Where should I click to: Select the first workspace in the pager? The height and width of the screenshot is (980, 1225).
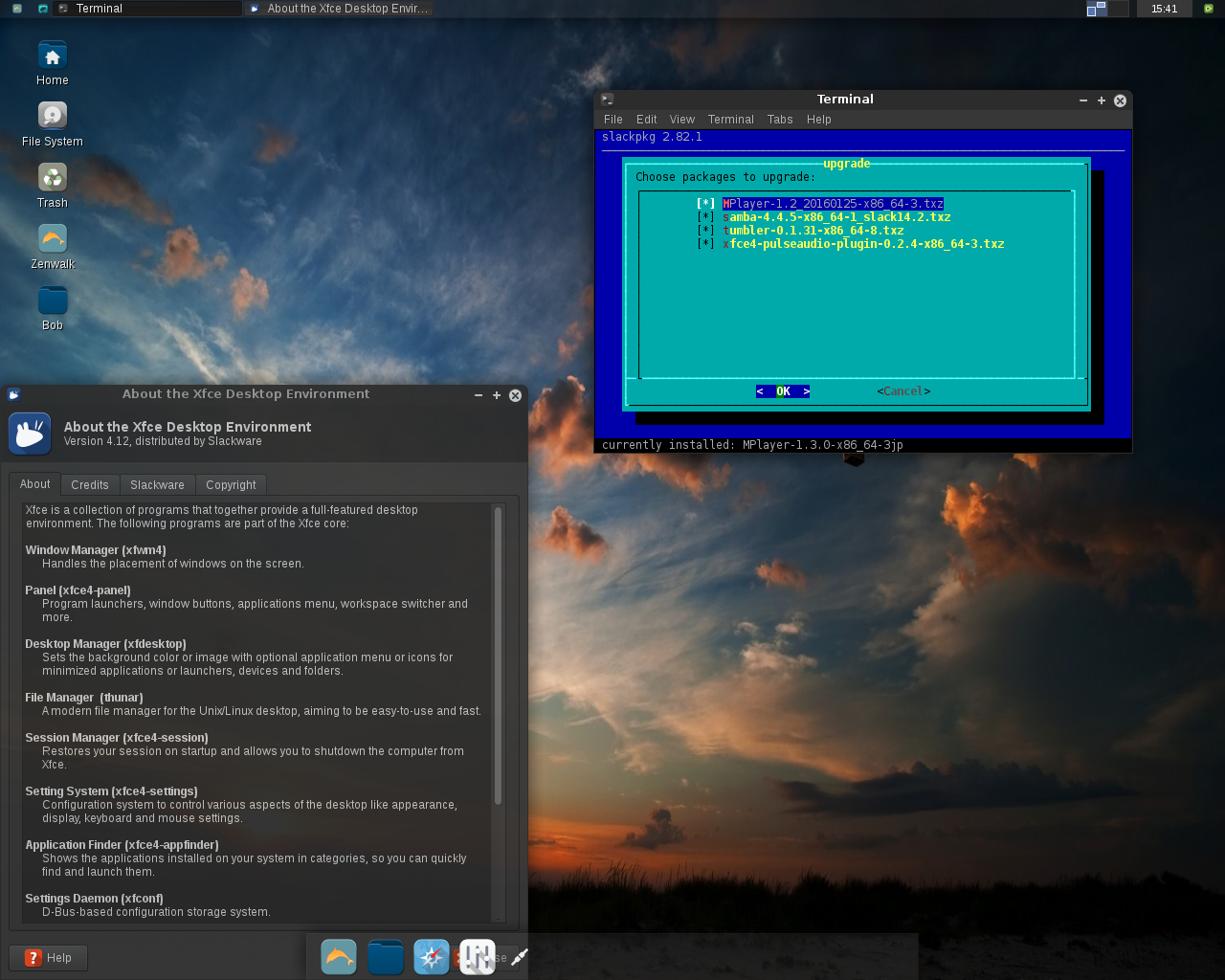[1097, 9]
